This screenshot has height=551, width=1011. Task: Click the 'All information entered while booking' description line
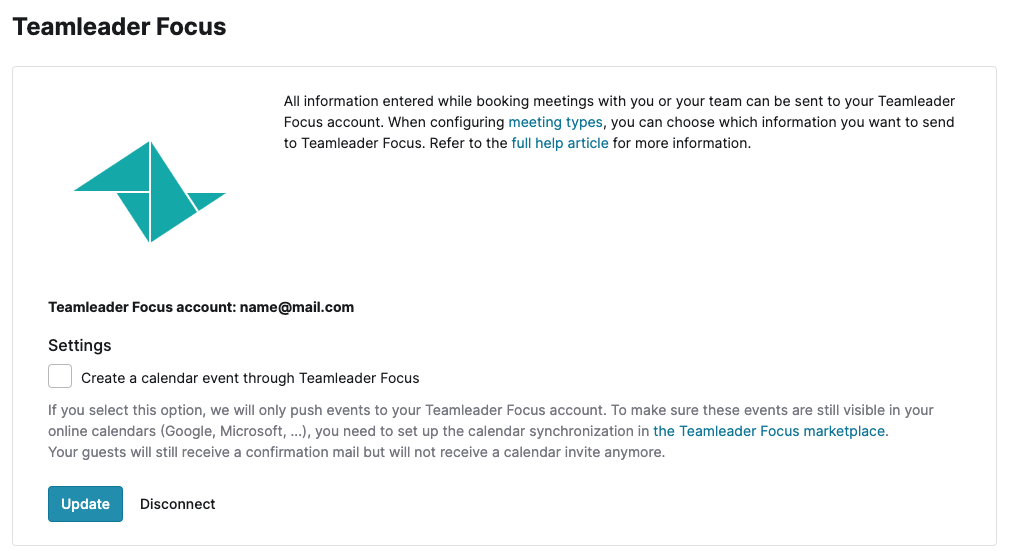coord(619,101)
